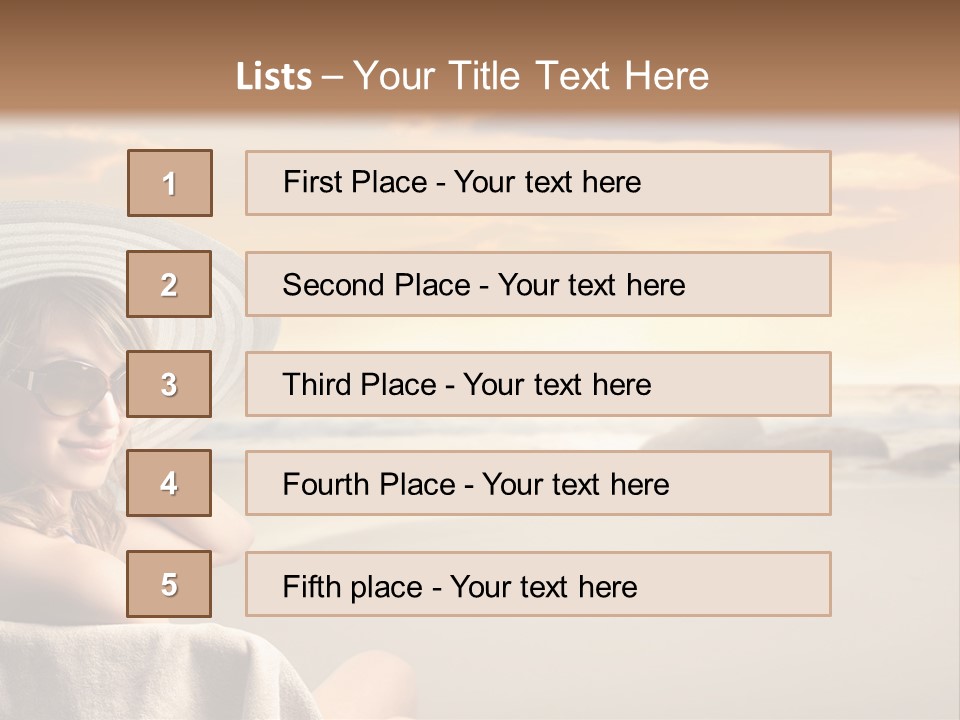
Task: Click the 'Second Place' words
Action: 377,285
